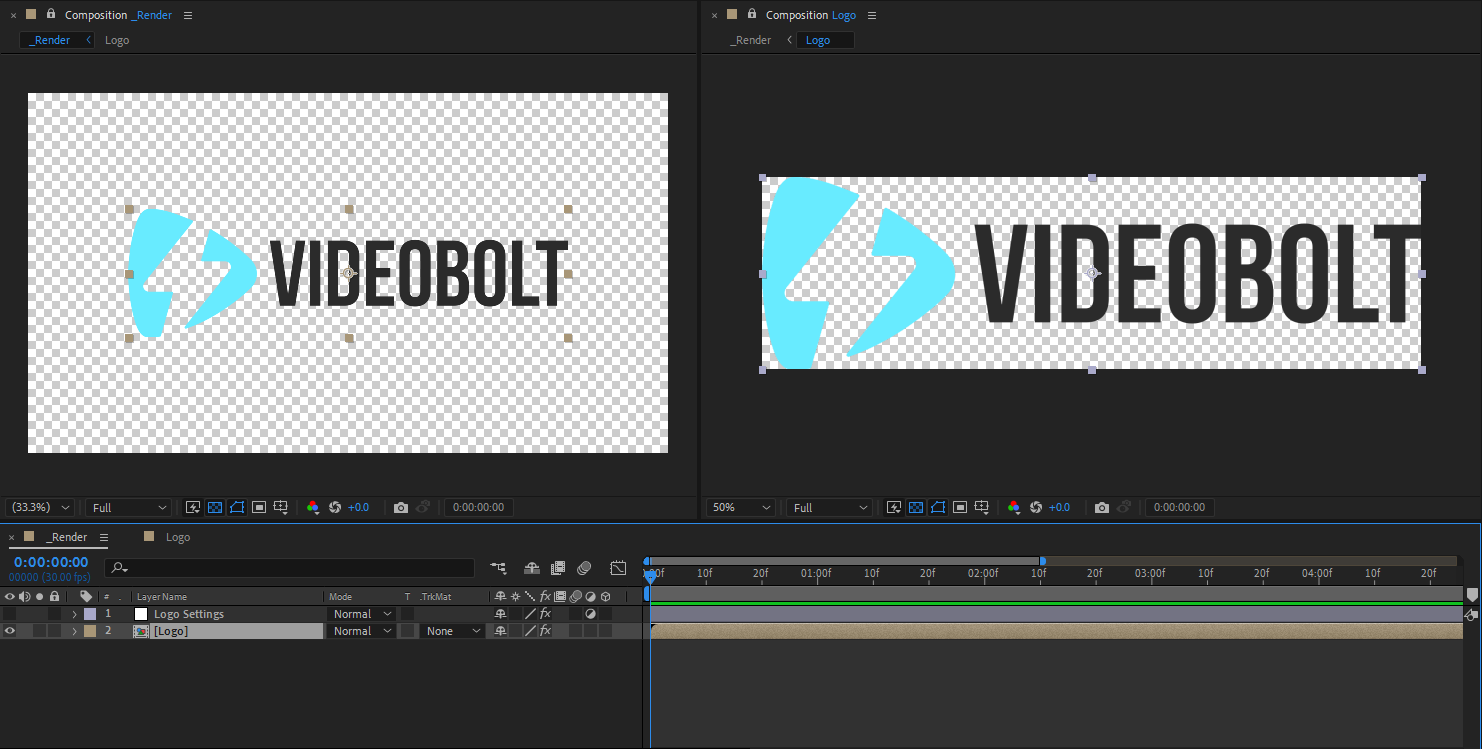Select Logo breadcrumb in right viewer
1482x749 pixels.
818,40
